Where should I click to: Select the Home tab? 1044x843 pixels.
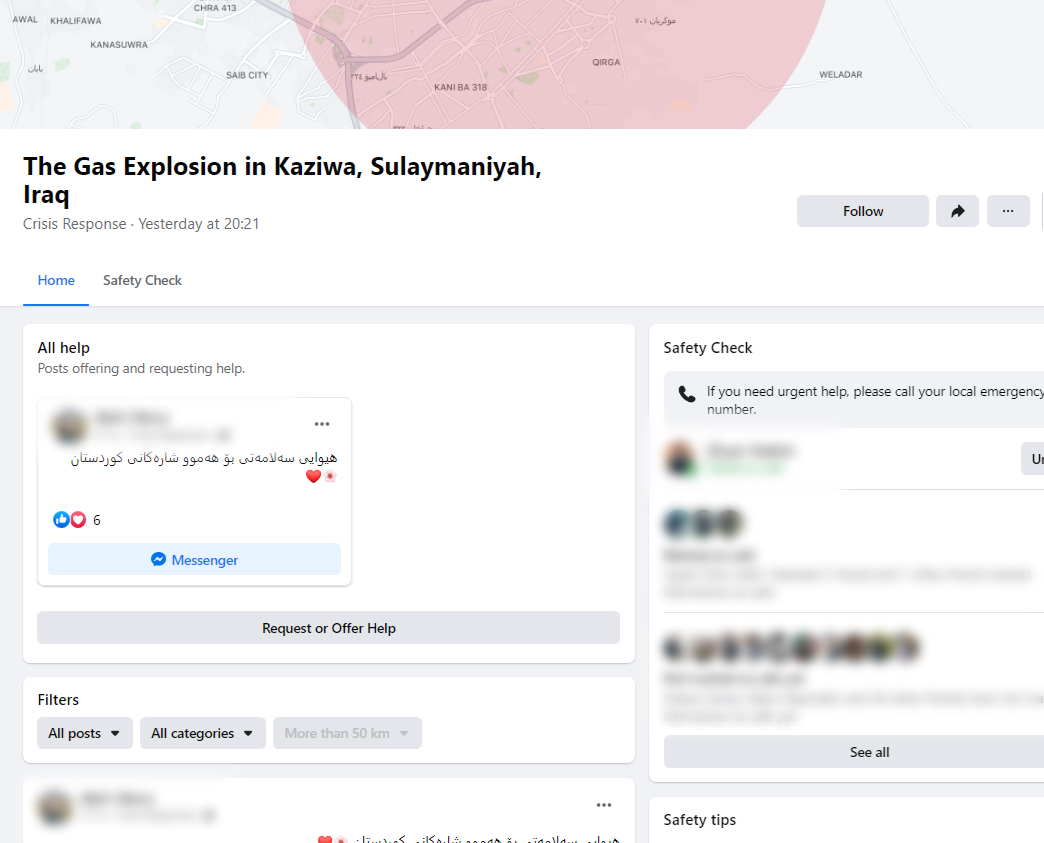56,280
